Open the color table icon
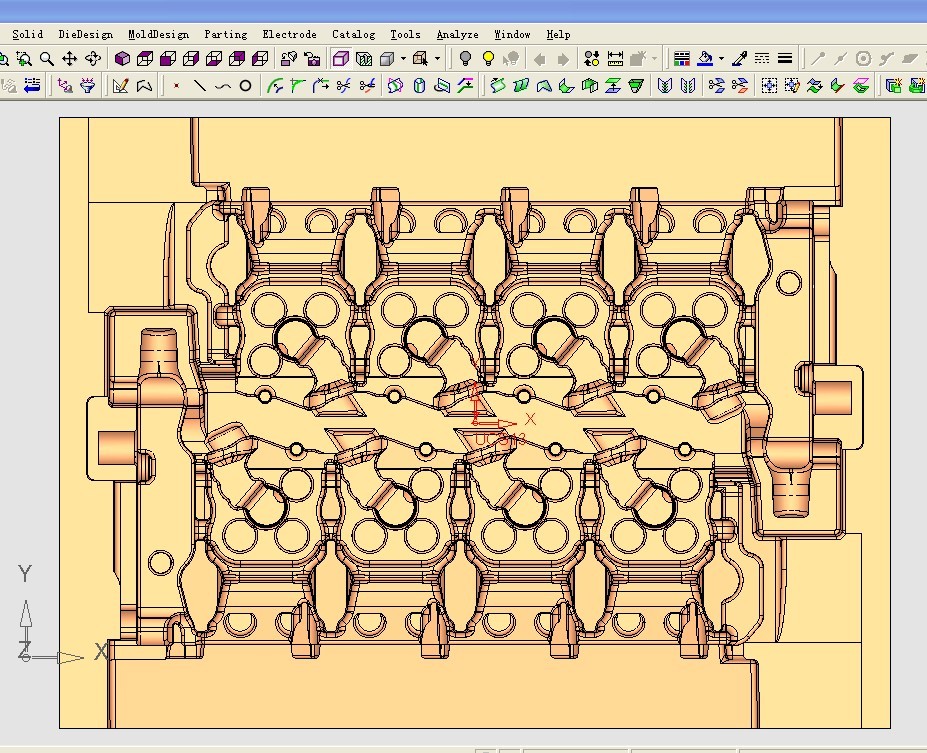927x753 pixels. point(682,59)
